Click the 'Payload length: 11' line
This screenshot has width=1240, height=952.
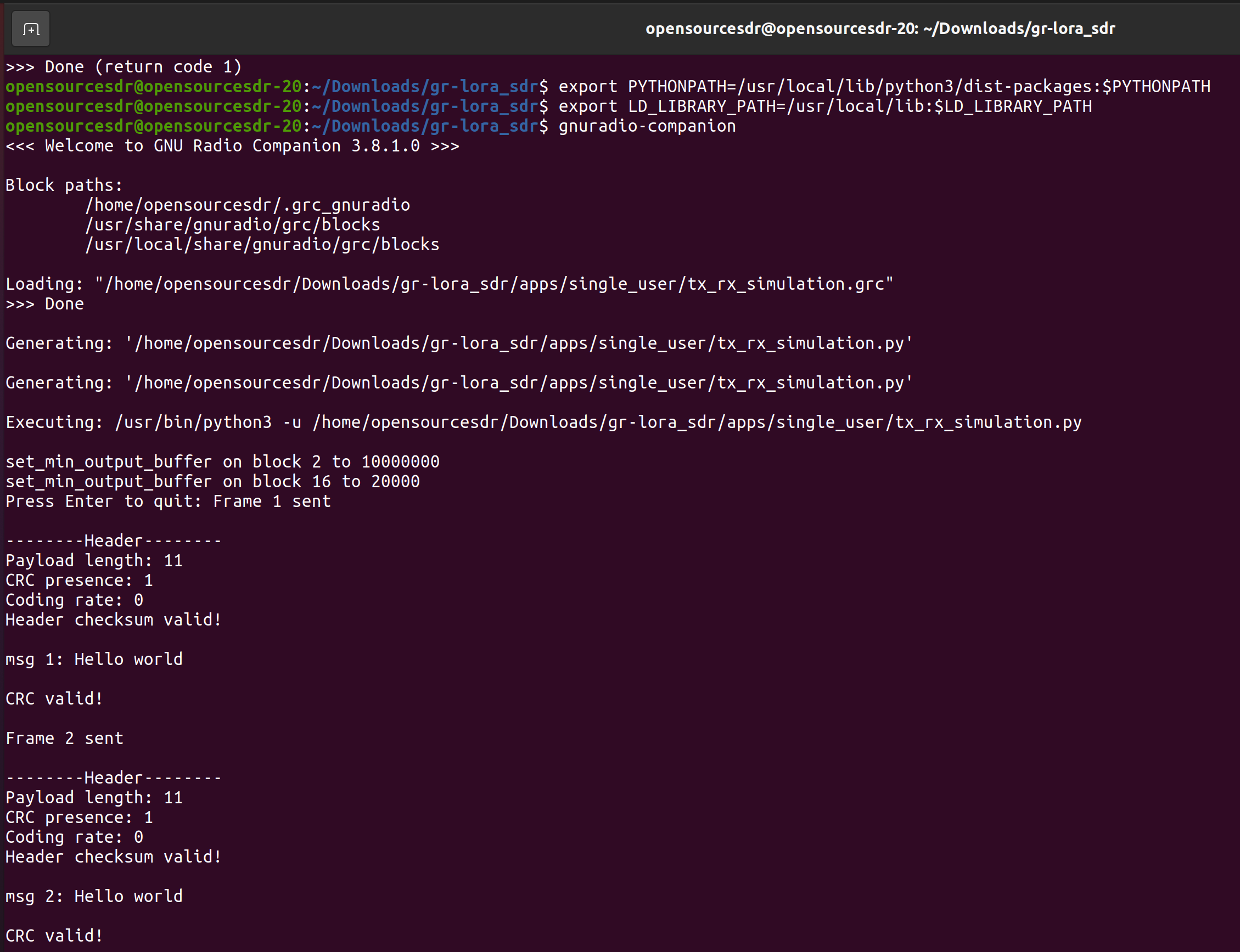[x=93, y=560]
